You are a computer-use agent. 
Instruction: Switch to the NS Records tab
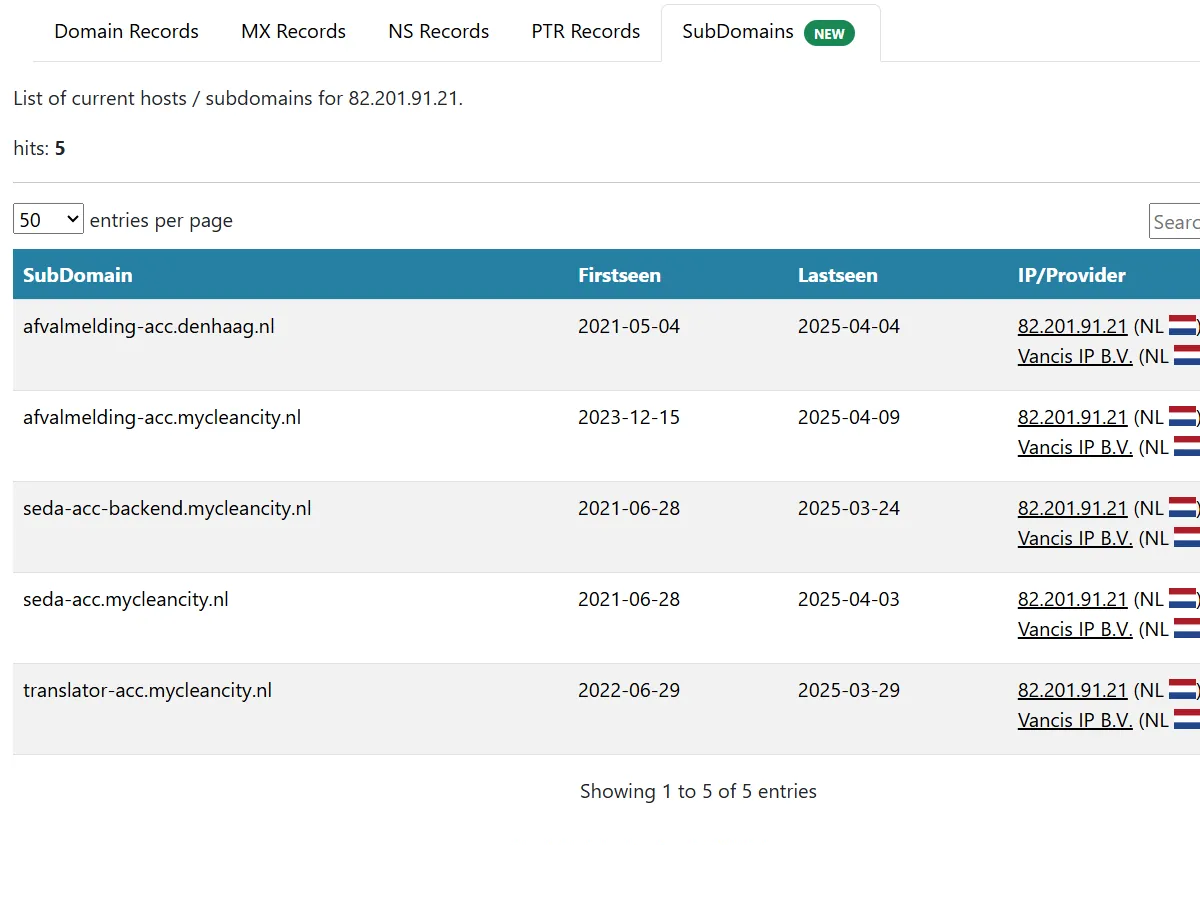click(x=438, y=32)
